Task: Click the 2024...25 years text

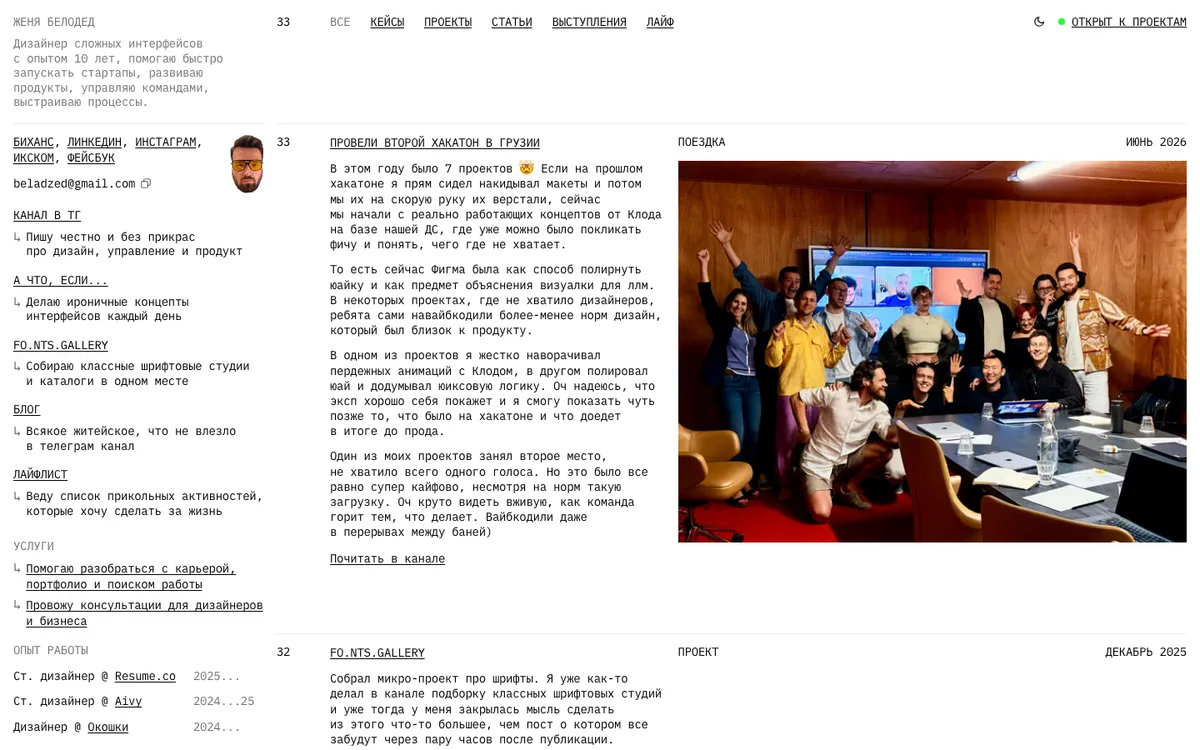Action: (224, 702)
